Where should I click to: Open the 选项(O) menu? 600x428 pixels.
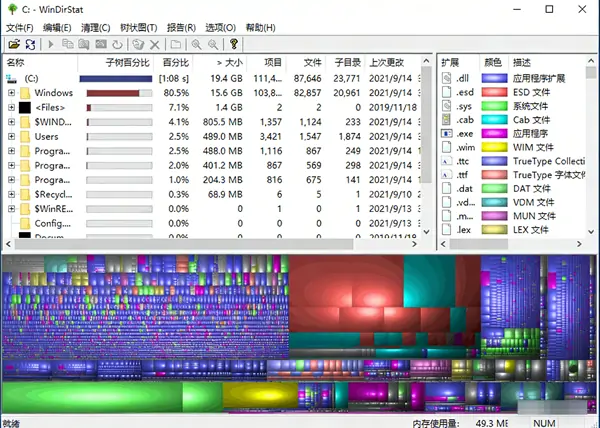(x=219, y=27)
